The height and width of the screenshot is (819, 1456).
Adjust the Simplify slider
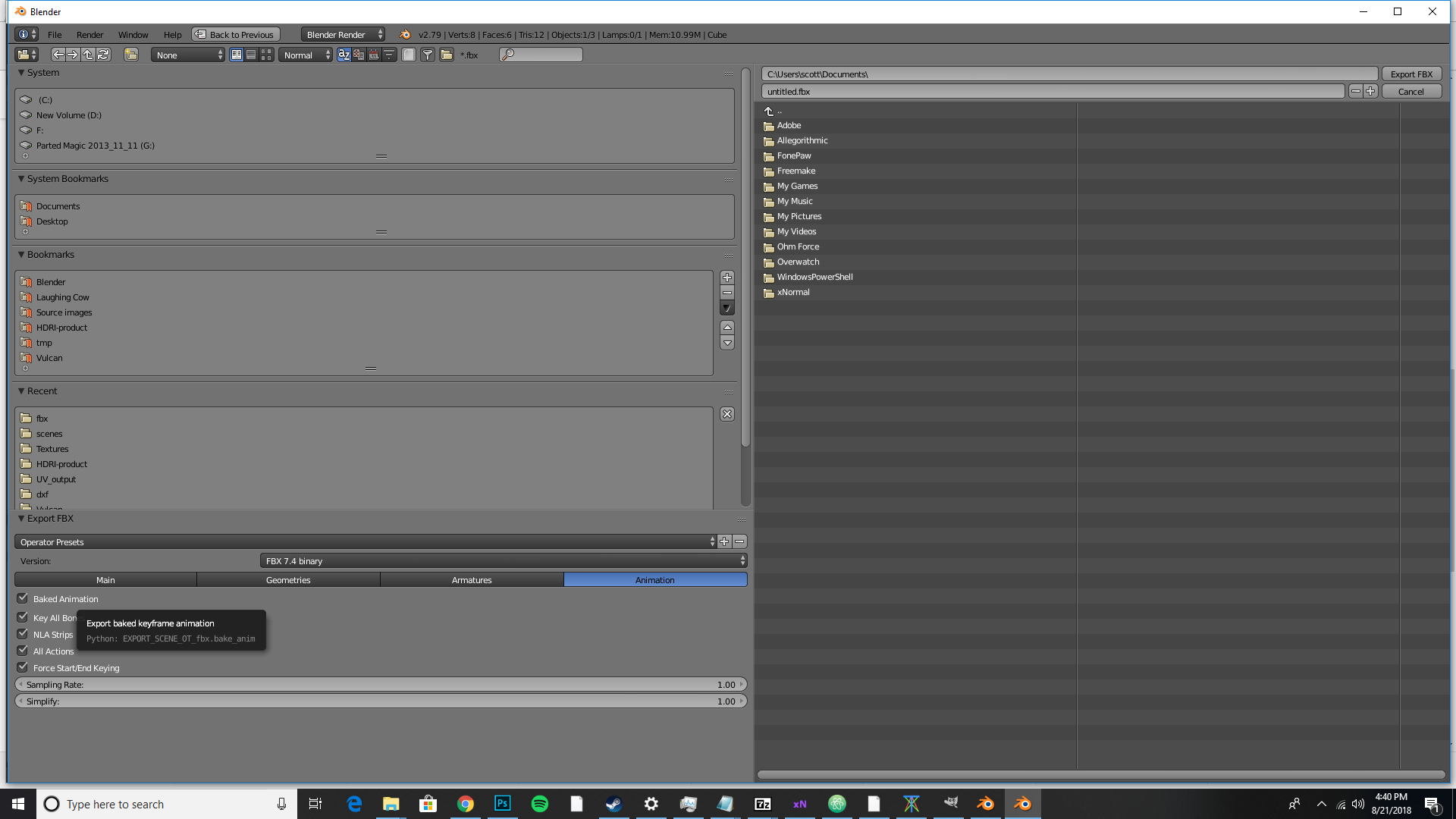pyautogui.click(x=381, y=701)
